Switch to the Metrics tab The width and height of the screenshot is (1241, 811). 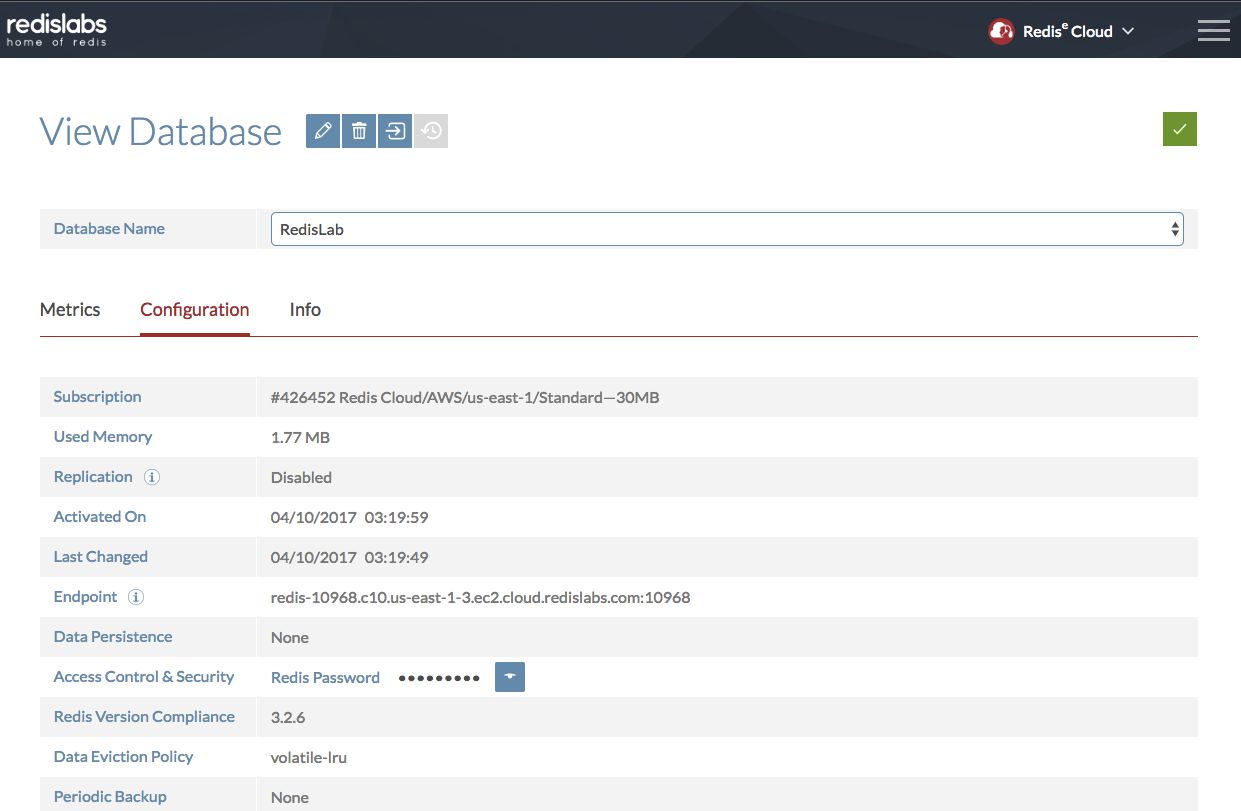tap(70, 310)
